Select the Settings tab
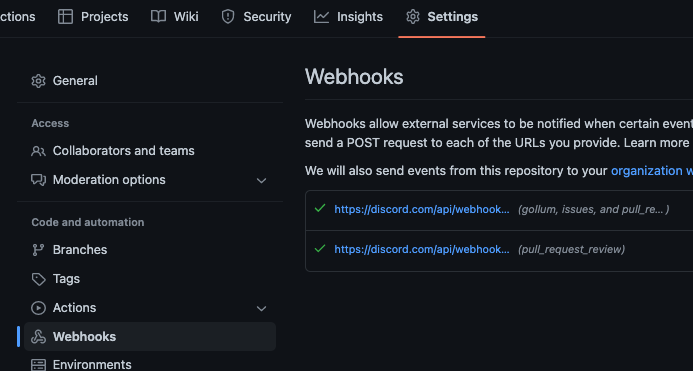Viewport: 693px width, 371px height. tap(442, 17)
